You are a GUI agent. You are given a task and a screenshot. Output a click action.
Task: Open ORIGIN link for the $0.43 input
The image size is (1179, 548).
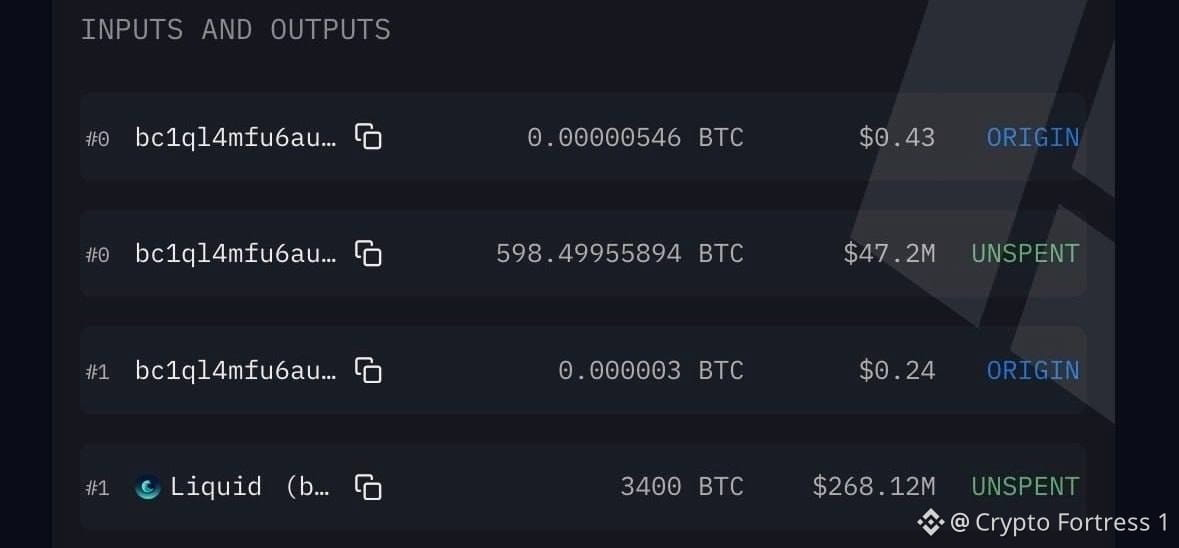(x=1032, y=138)
